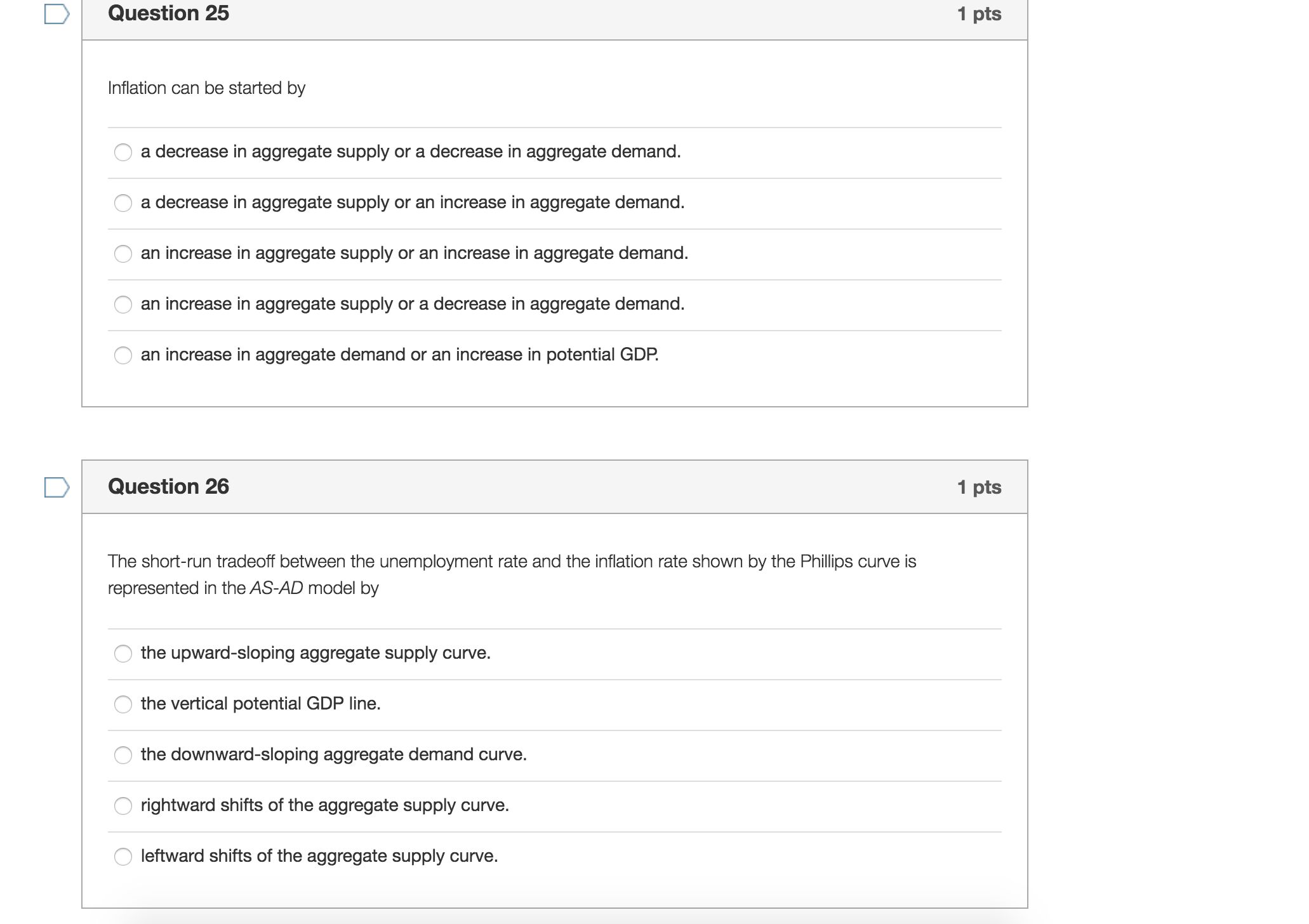
Task: Click the 'Inflation can be started by' prompt
Action: click(x=206, y=88)
